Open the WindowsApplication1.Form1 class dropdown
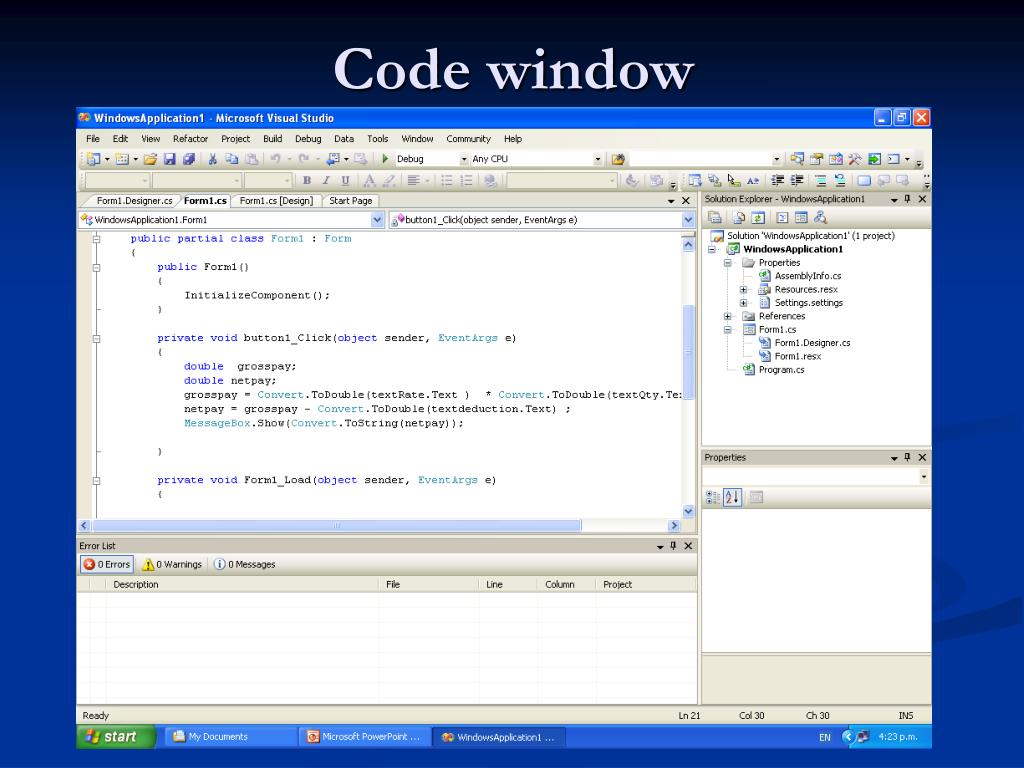Screen dimensions: 1024x768 (x=377, y=220)
